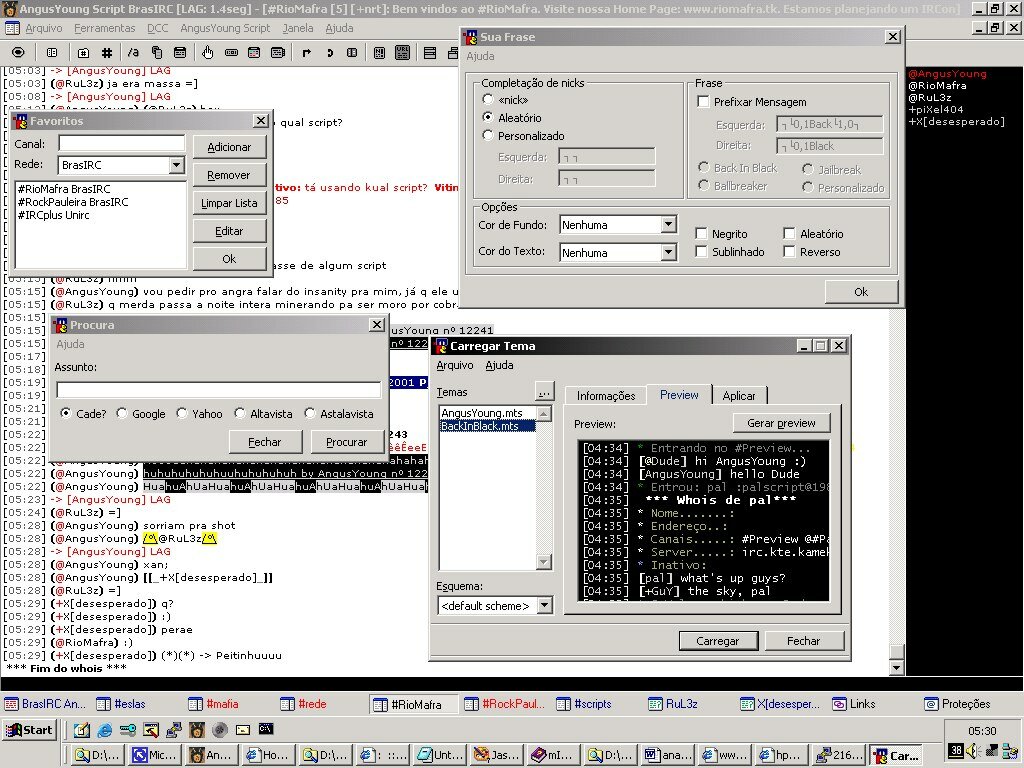
Task: Click the eye icon in the toolbar
Action: click(x=18, y=52)
